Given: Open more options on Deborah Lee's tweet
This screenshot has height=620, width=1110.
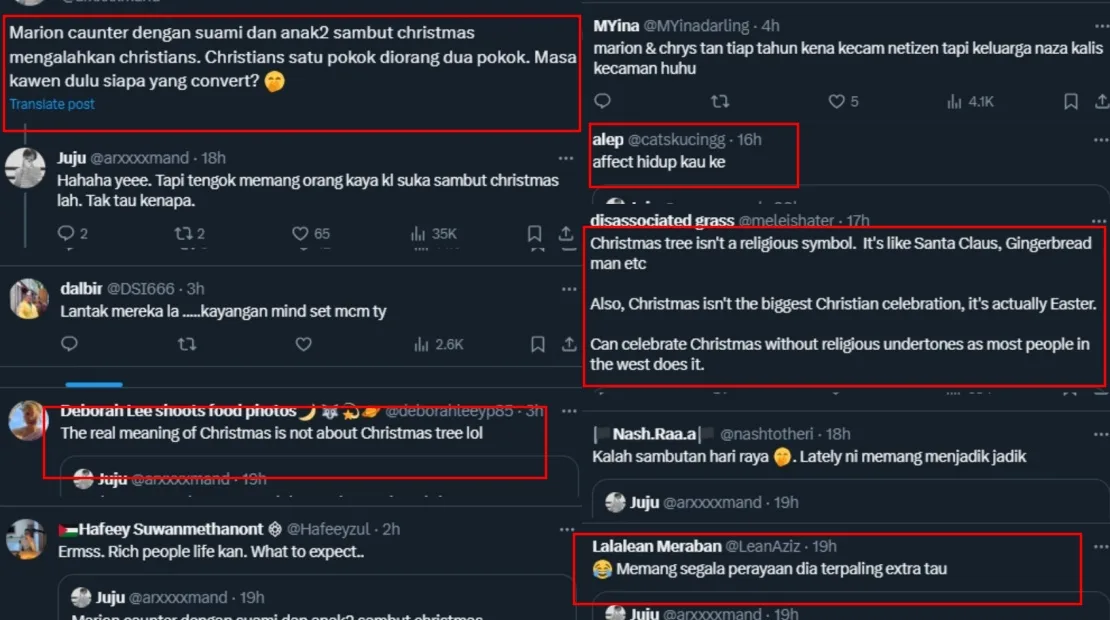Looking at the screenshot, I should (568, 410).
